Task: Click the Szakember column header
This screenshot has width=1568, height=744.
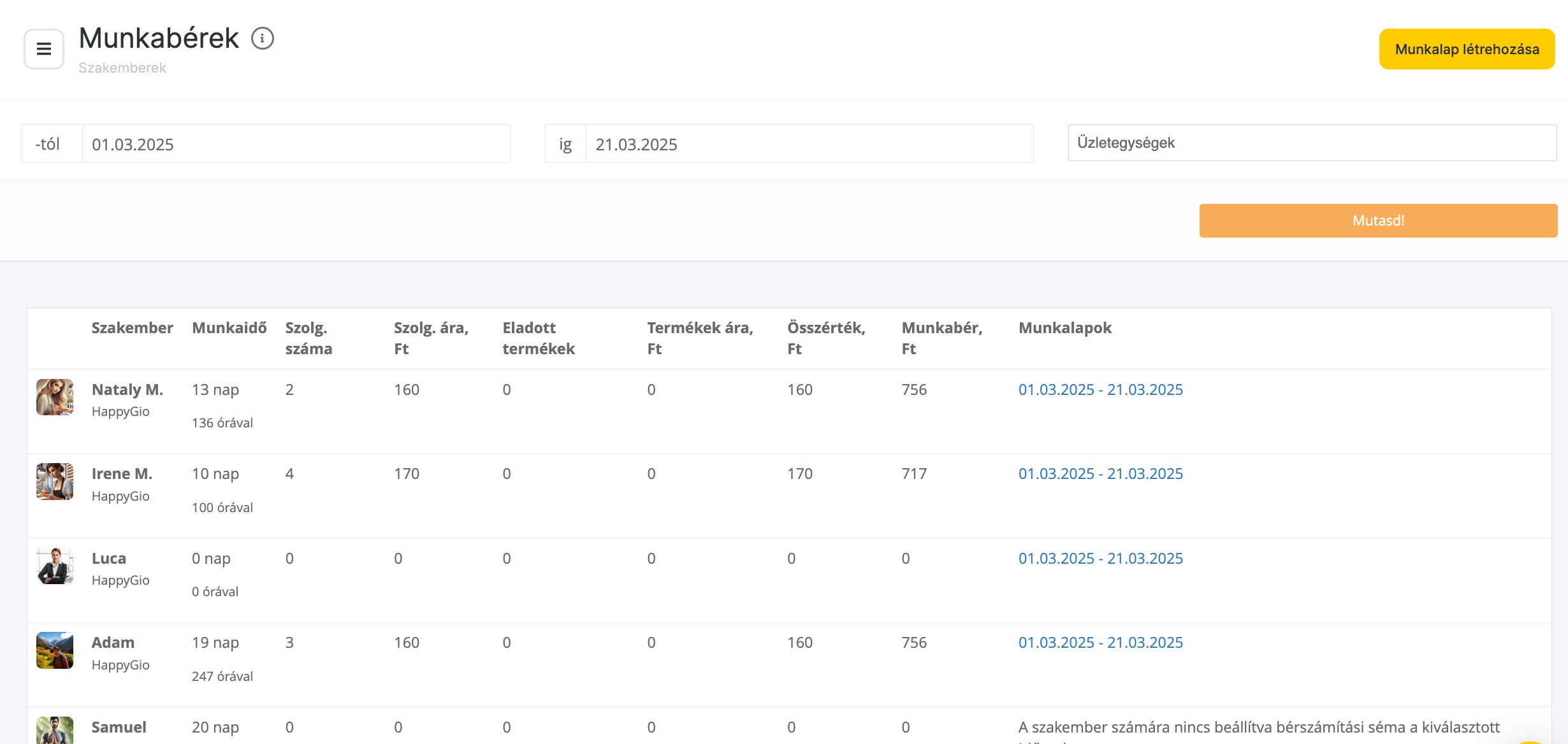Action: click(132, 328)
